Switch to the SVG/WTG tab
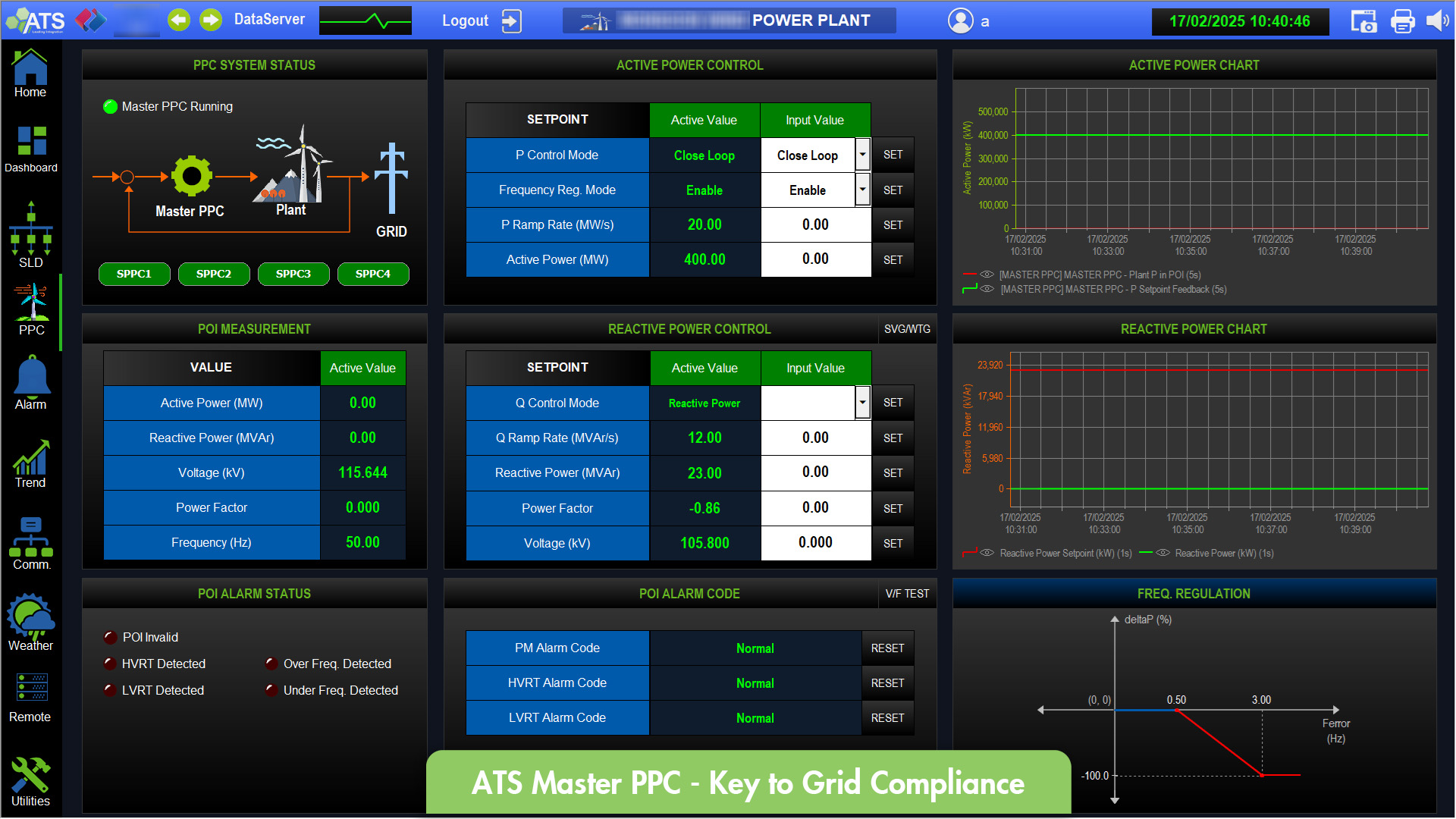The image size is (1456, 819). point(907,329)
